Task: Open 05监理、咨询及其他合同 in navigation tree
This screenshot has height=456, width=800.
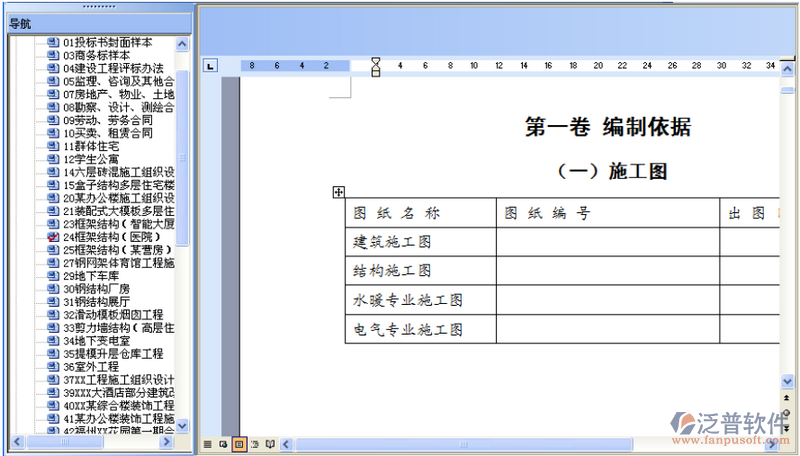Action: pos(118,81)
